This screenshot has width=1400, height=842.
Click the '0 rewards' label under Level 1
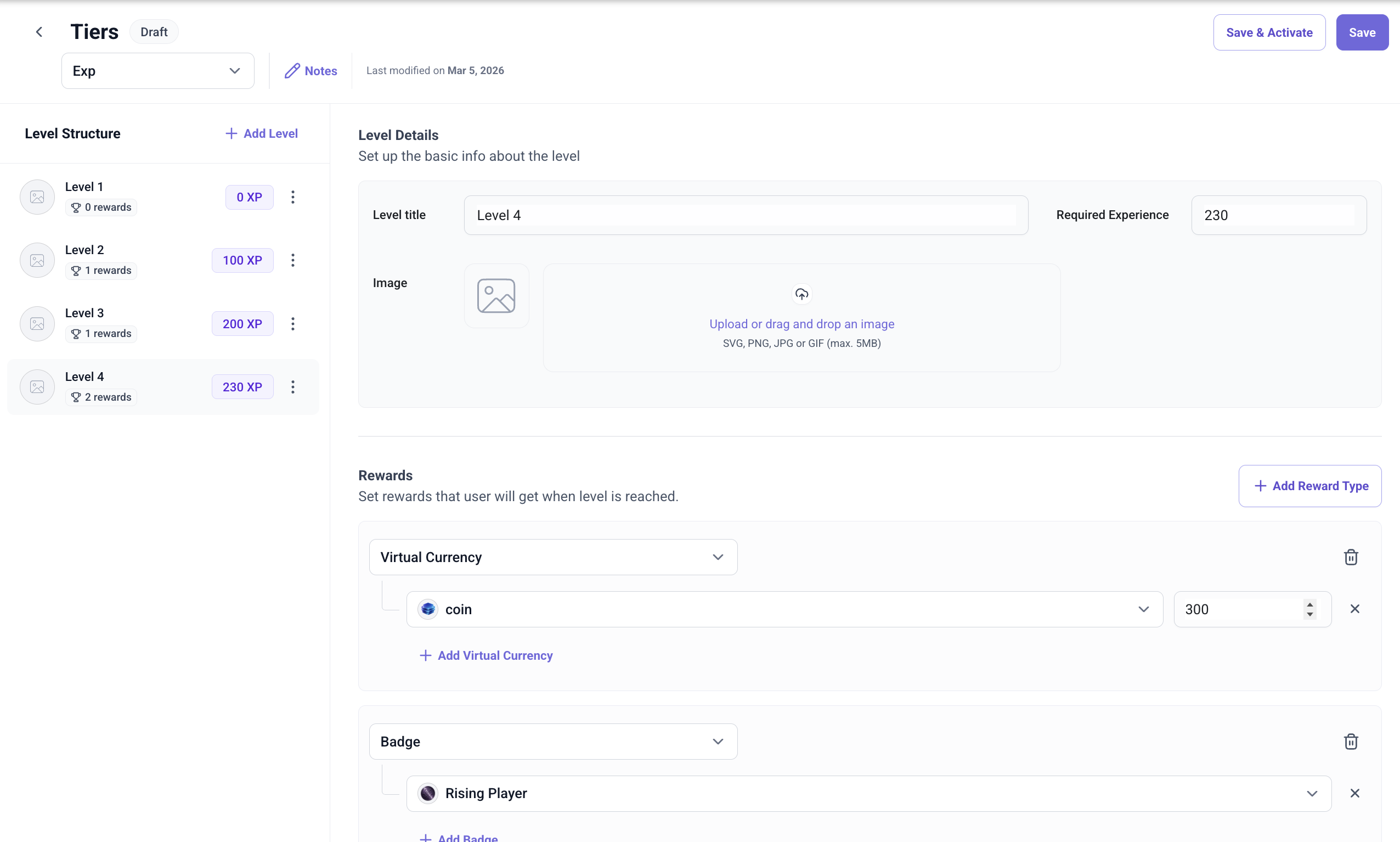tap(101, 207)
